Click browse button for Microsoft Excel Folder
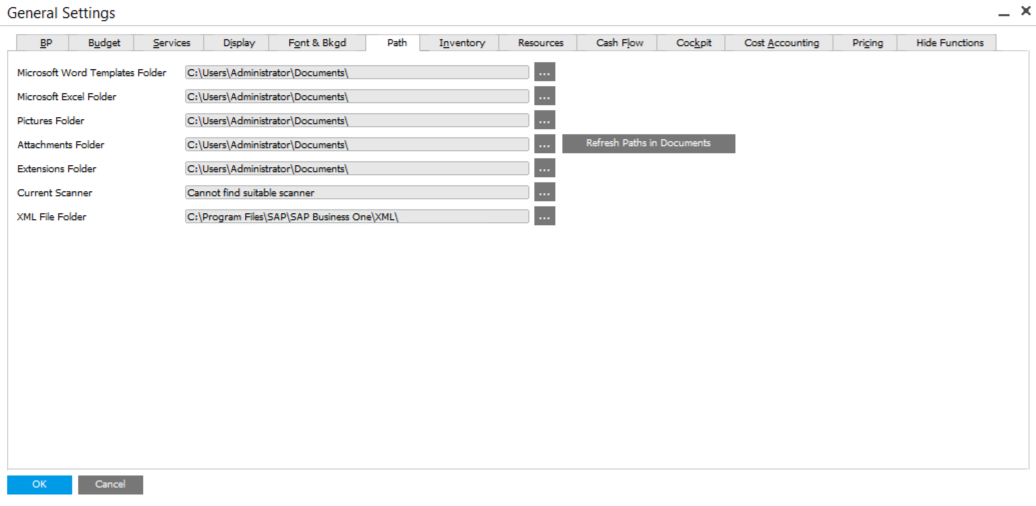Viewport: 1036px width, 506px height. pos(544,97)
